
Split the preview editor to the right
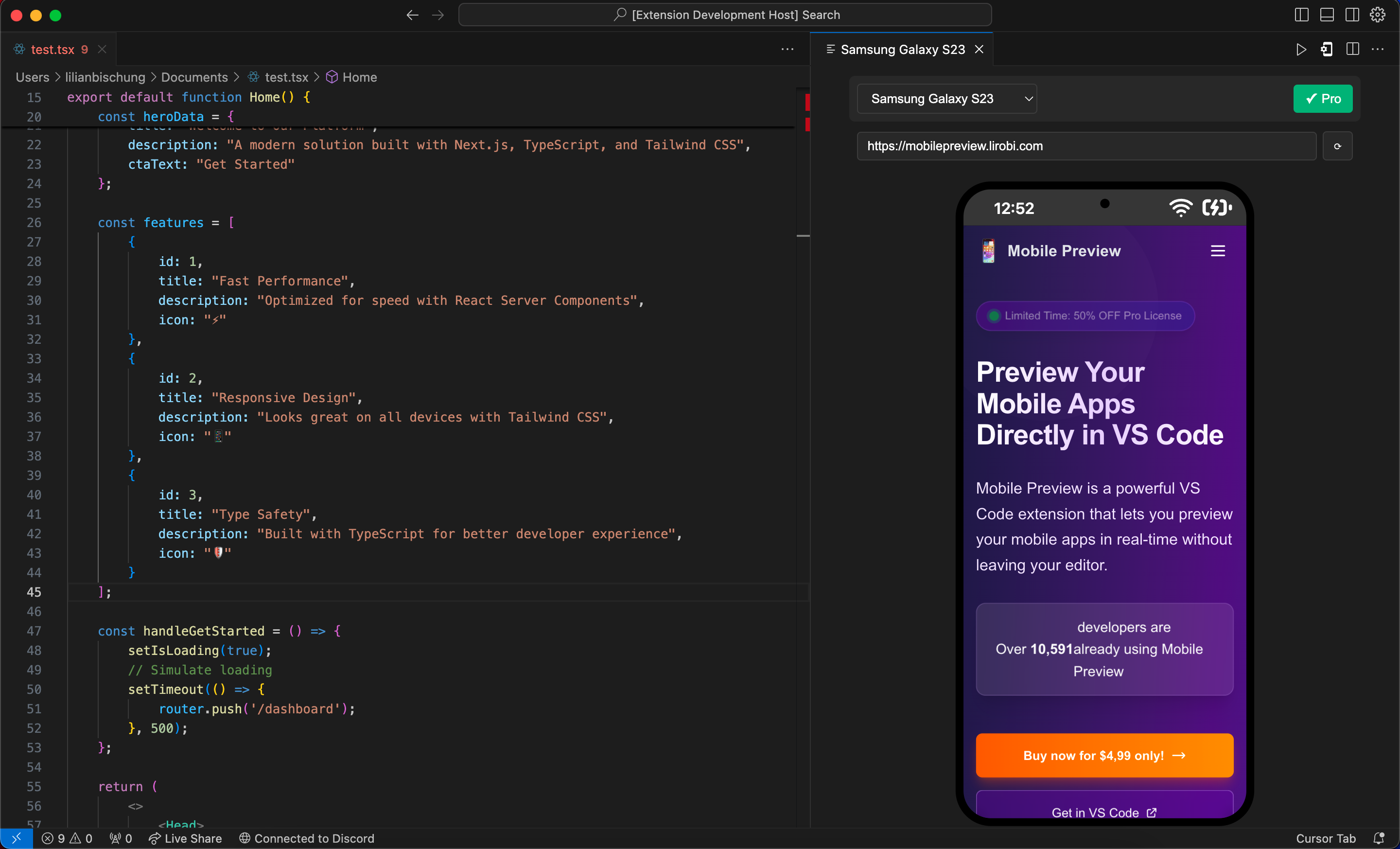pyautogui.click(x=1352, y=50)
